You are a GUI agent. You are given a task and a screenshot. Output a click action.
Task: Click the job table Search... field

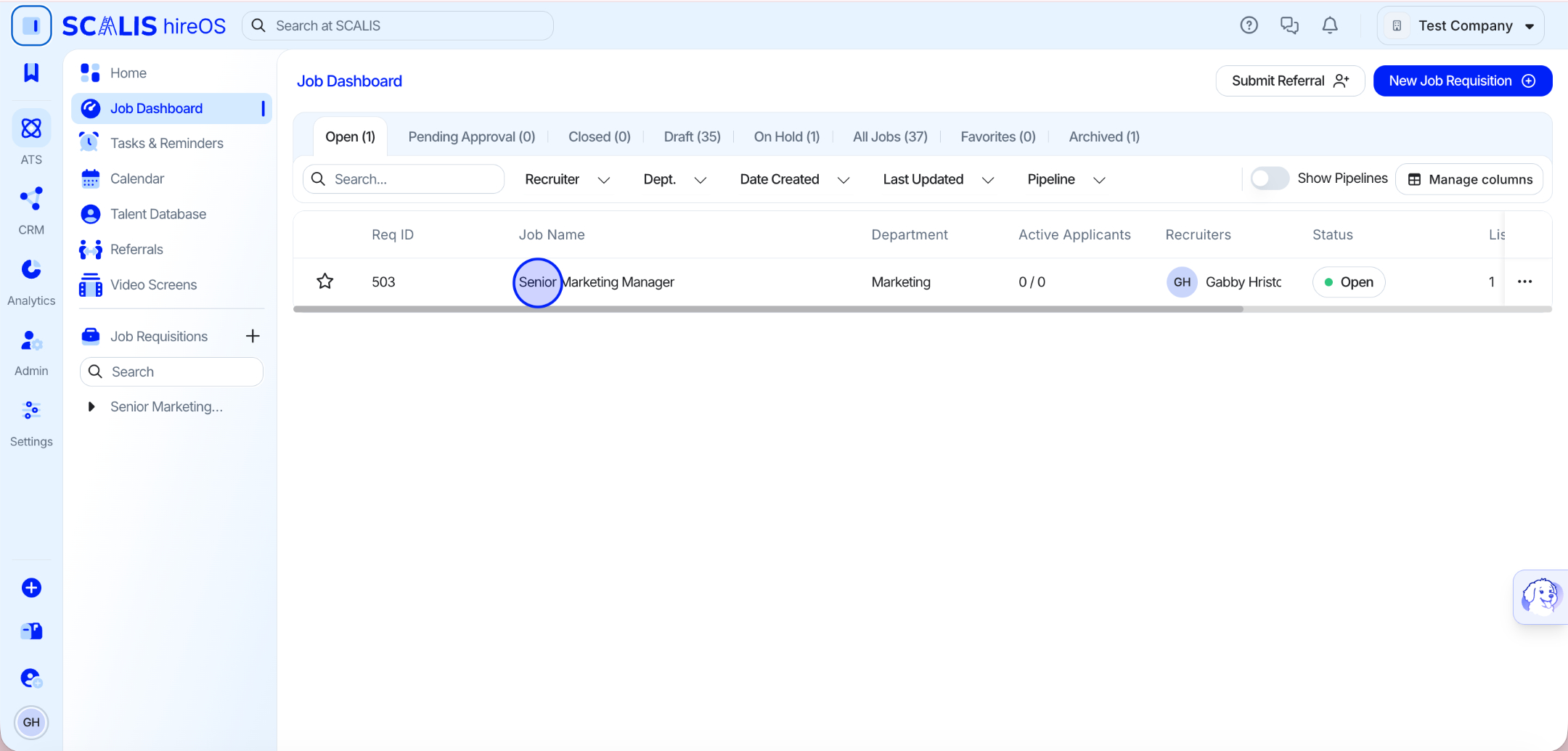404,178
